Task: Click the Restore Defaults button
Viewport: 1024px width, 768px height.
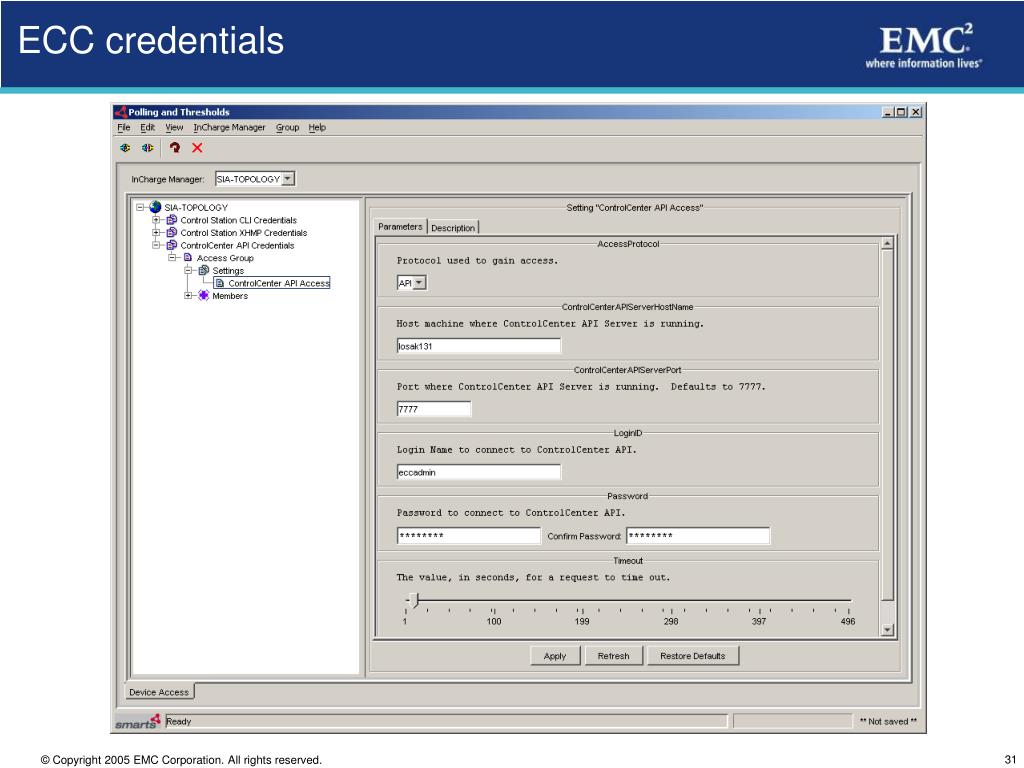Action: pyautogui.click(x=693, y=656)
